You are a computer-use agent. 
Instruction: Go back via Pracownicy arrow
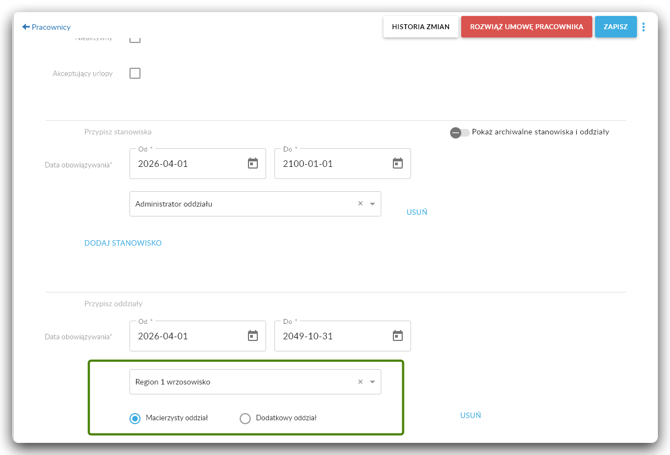click(46, 27)
